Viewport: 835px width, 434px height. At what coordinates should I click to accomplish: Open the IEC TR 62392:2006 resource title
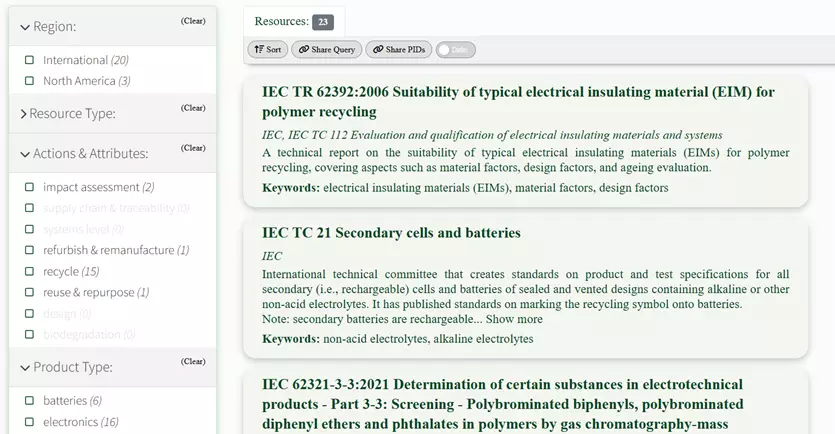pyautogui.click(x=518, y=102)
